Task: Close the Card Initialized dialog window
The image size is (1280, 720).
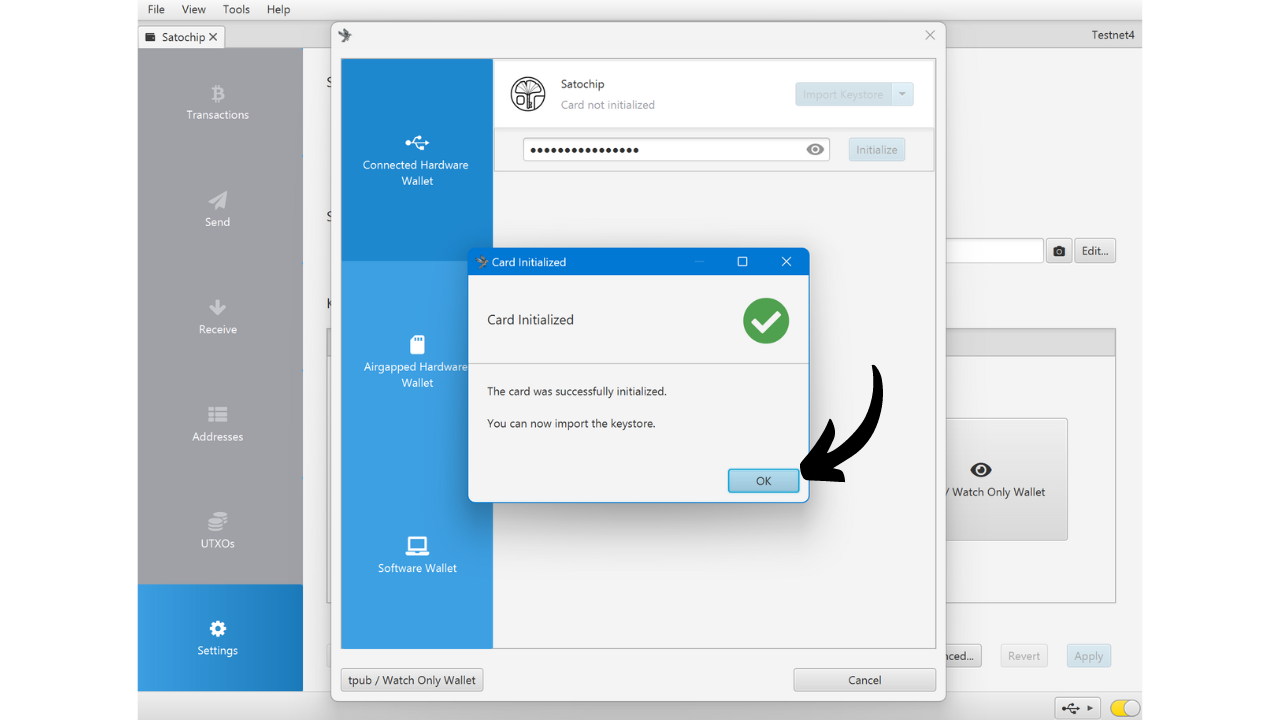Action: (x=786, y=262)
